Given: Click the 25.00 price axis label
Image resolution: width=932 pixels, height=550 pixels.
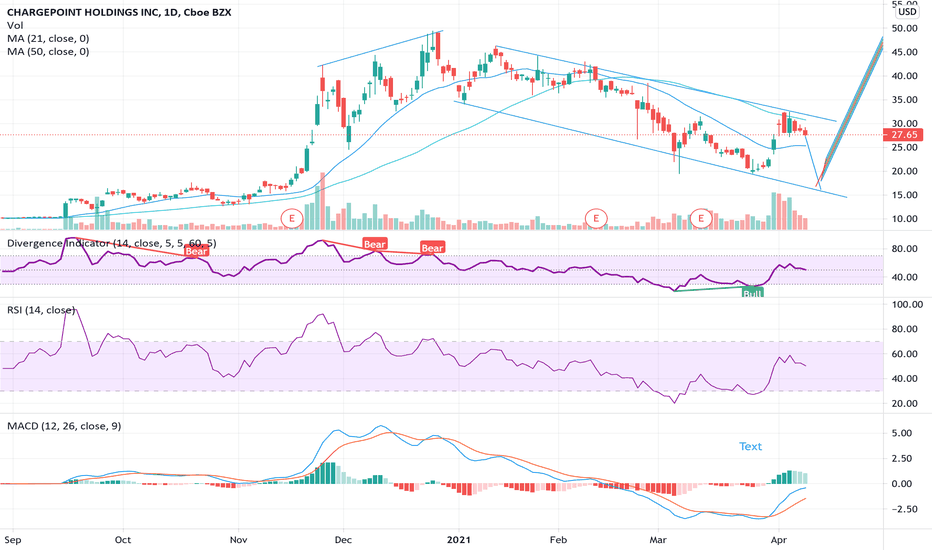Looking at the screenshot, I should (905, 147).
